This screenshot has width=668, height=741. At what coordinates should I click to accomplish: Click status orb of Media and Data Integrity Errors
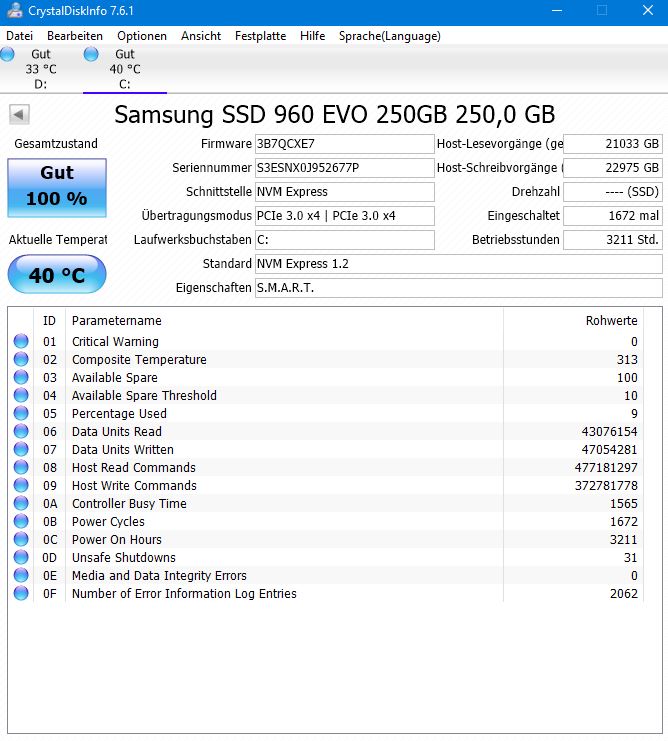point(21,575)
